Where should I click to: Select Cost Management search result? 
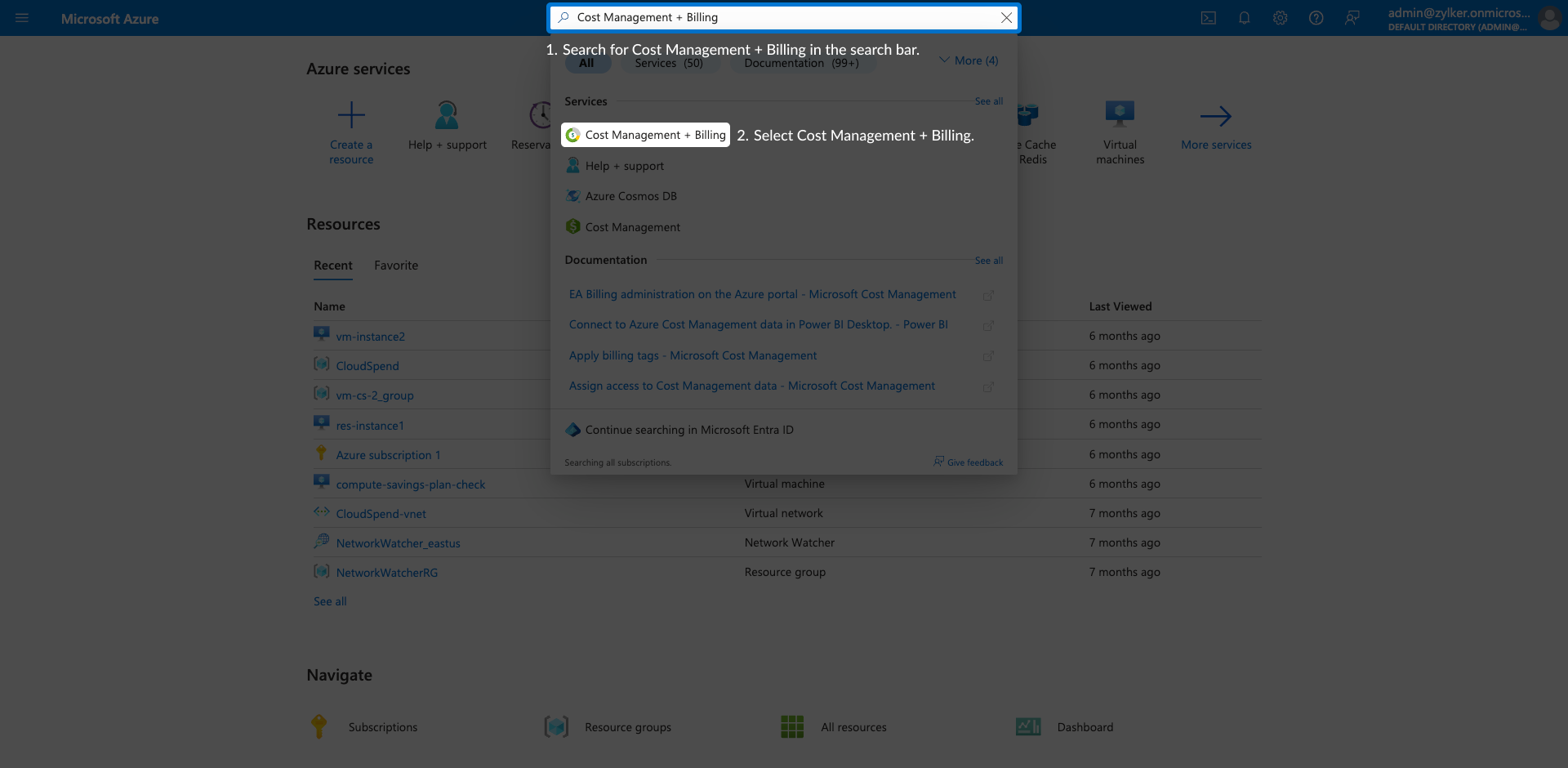pyautogui.click(x=633, y=227)
